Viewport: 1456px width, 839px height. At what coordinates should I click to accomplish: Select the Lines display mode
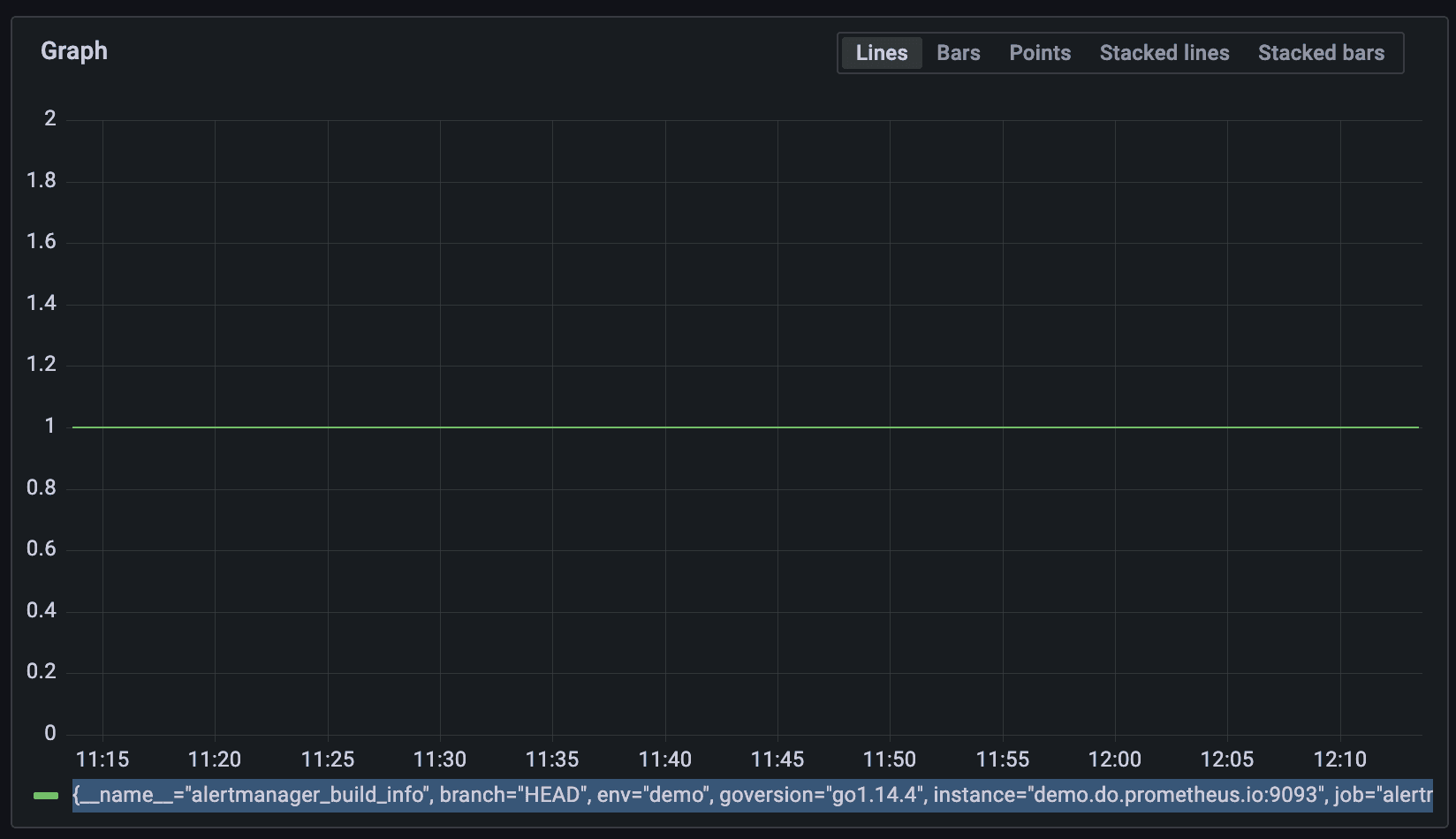[880, 52]
